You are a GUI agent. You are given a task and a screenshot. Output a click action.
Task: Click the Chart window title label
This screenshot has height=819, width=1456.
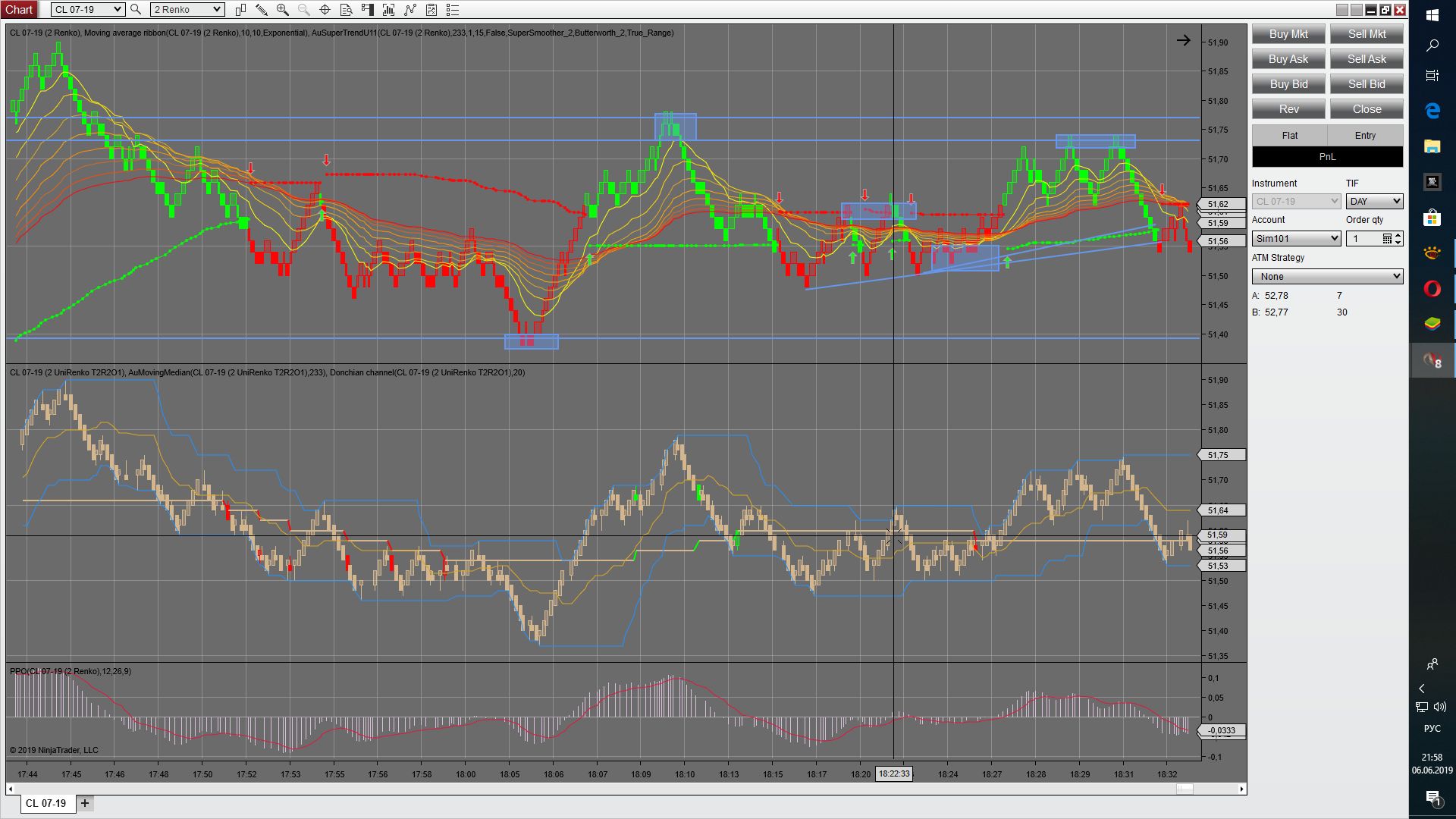pyautogui.click(x=19, y=10)
